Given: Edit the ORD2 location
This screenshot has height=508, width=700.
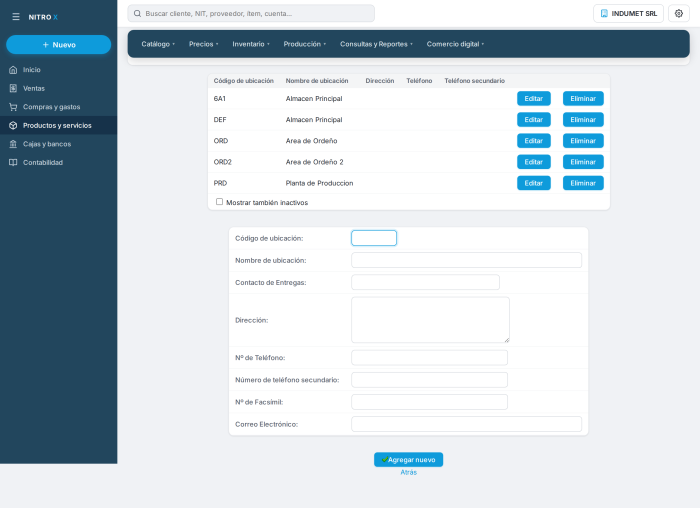Looking at the screenshot, I should (x=533, y=162).
